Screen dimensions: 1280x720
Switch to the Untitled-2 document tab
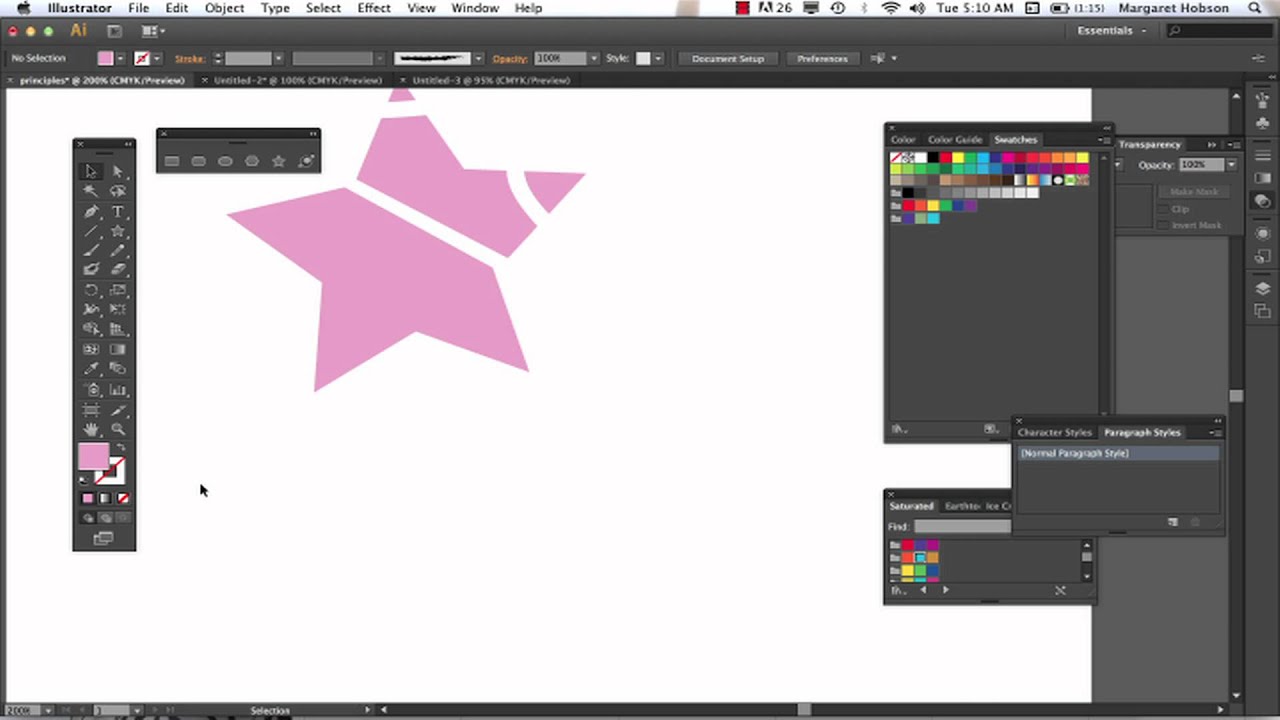(298, 80)
